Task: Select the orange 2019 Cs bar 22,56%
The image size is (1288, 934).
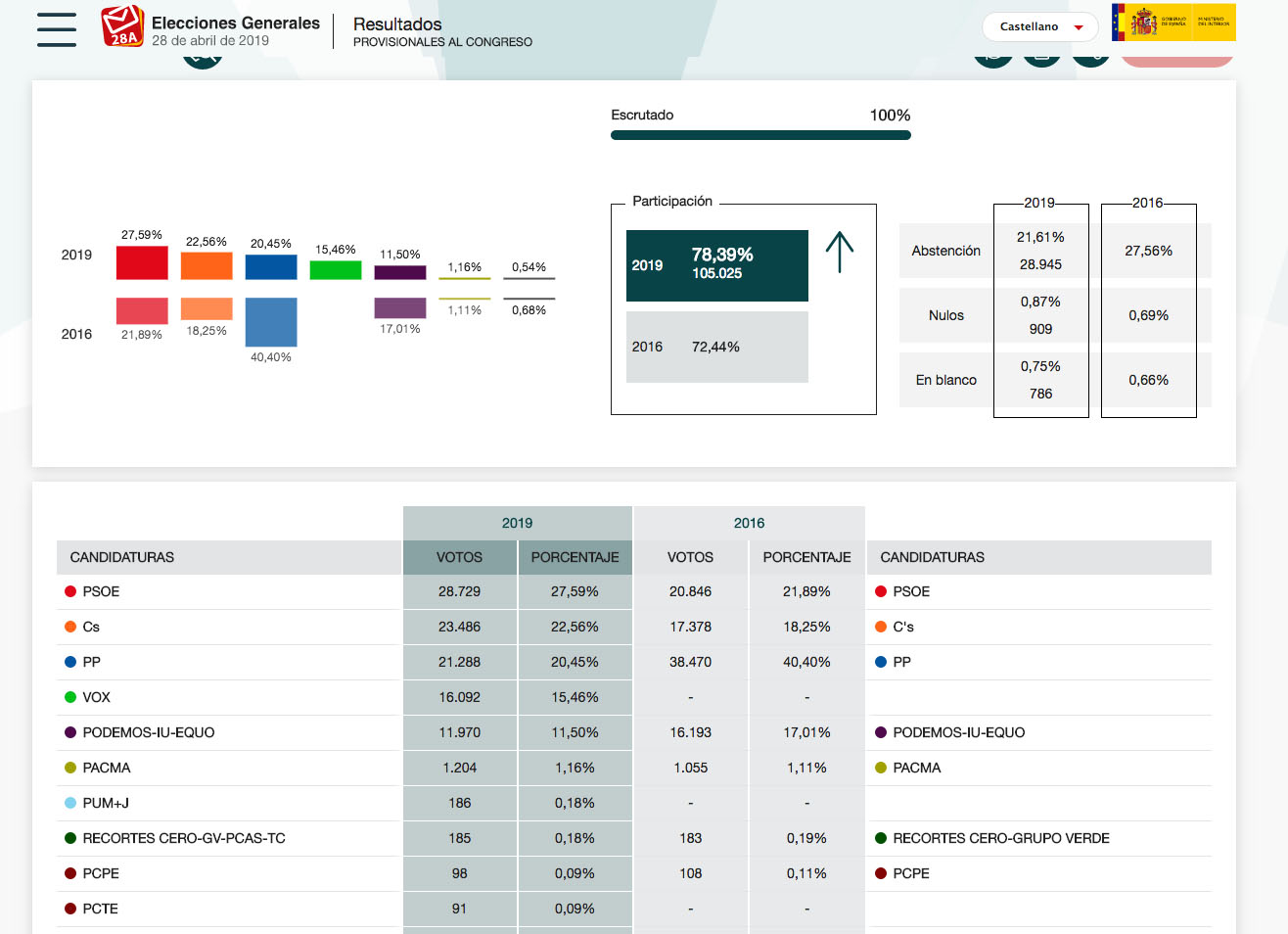Action: pos(207,265)
